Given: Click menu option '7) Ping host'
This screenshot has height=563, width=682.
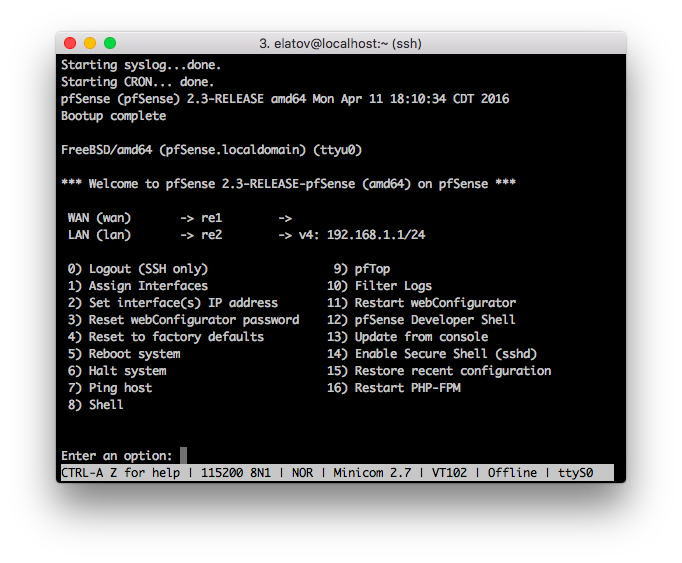Looking at the screenshot, I should point(110,388).
